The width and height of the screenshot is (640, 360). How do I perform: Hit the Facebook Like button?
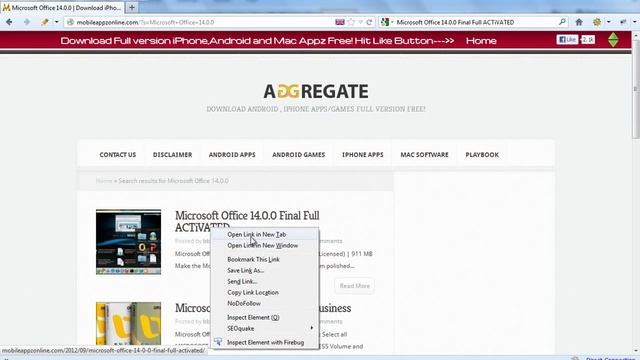567,40
